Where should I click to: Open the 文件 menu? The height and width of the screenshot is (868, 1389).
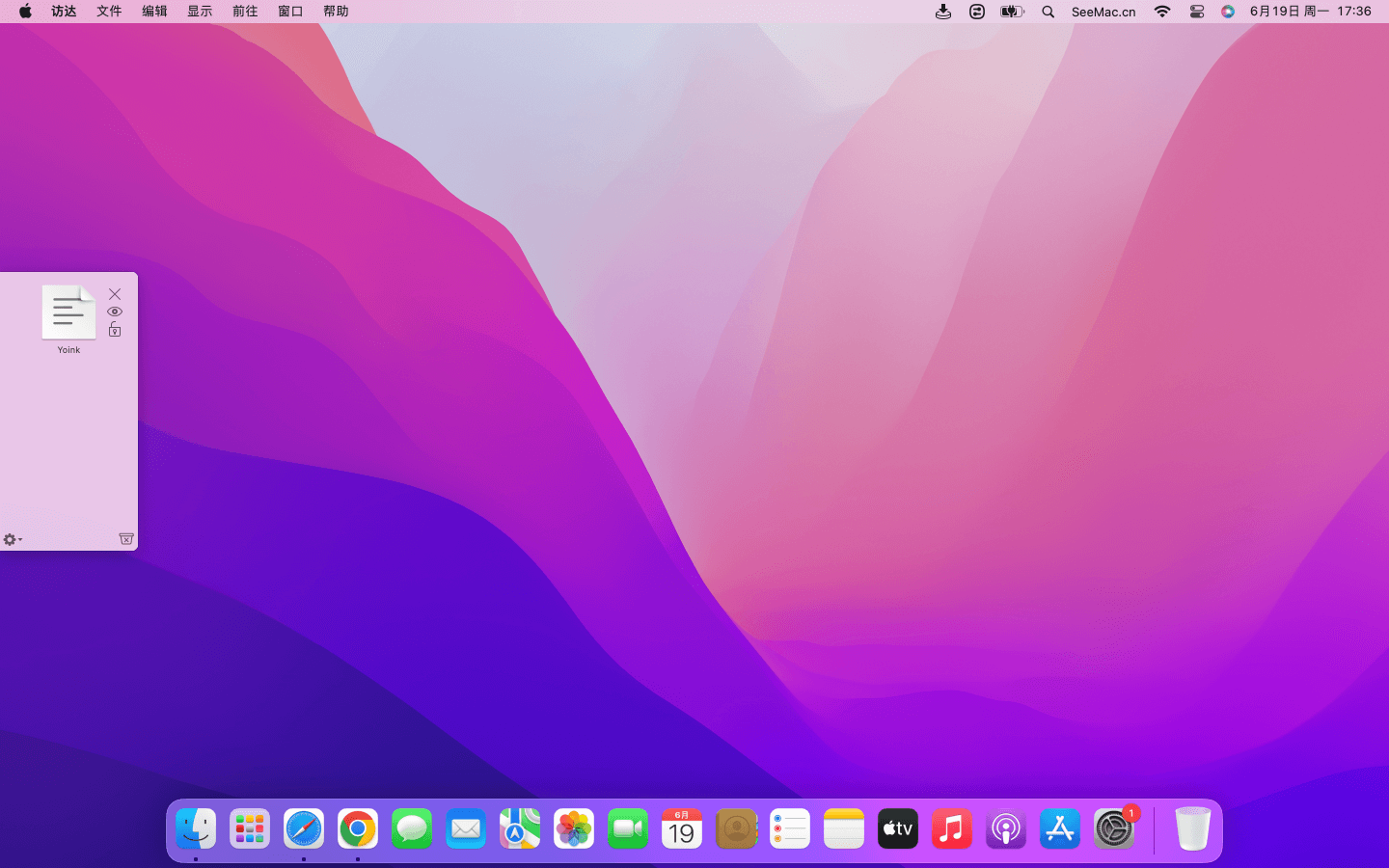[x=109, y=12]
